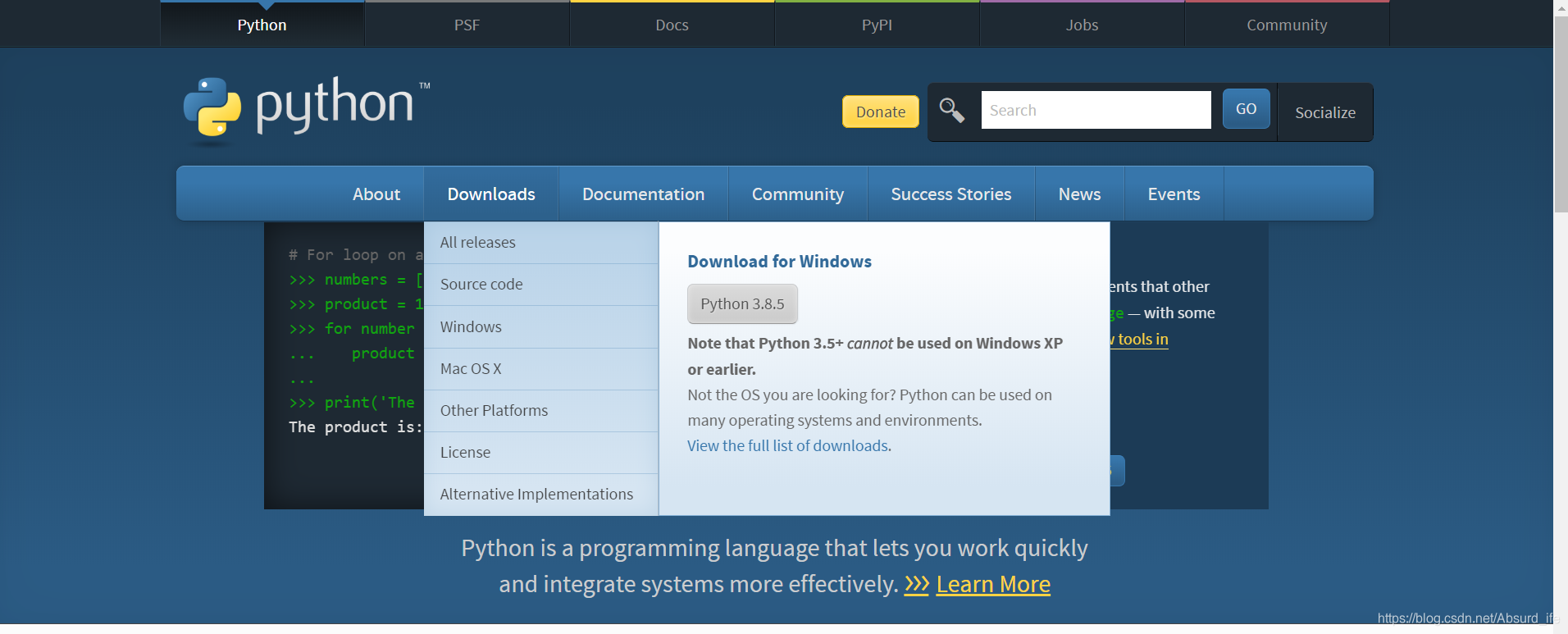Open the Python tab in top bar

pos(262,25)
